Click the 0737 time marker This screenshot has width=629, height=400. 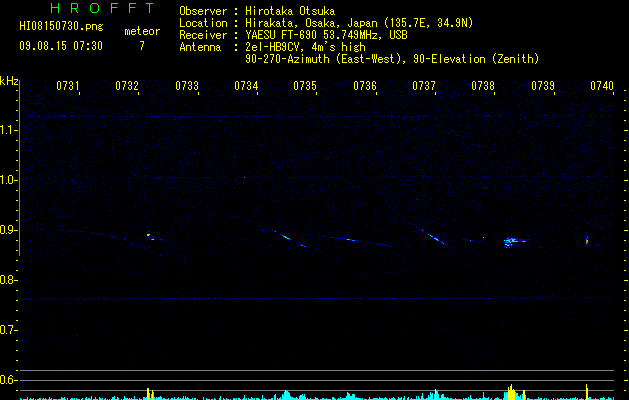pyautogui.click(x=424, y=86)
